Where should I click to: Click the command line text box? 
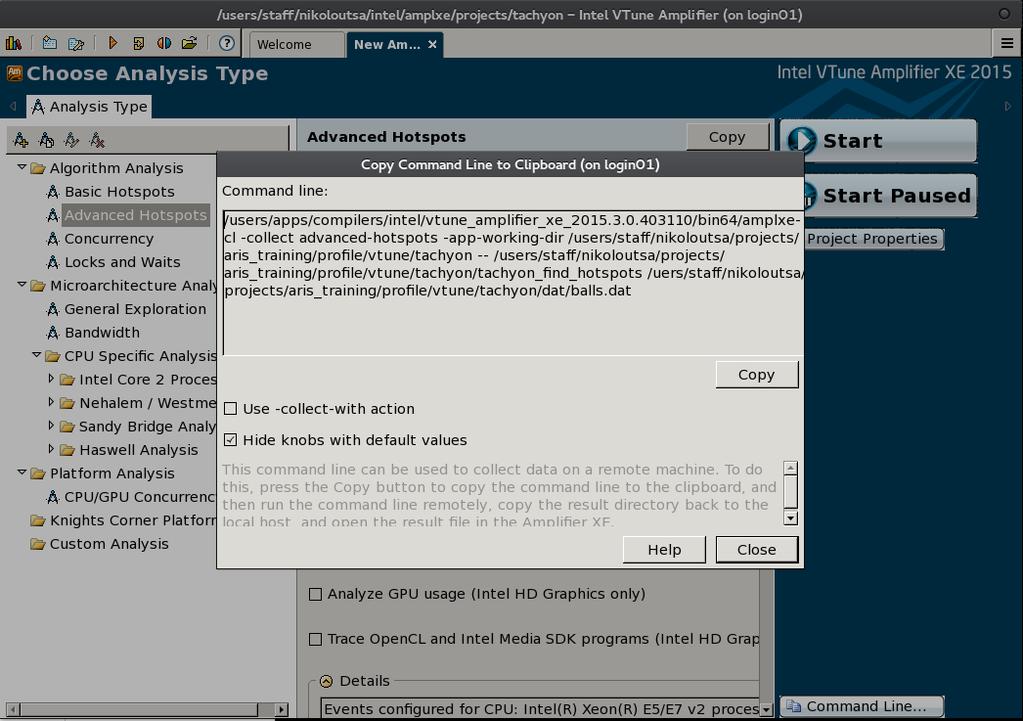(x=513, y=283)
